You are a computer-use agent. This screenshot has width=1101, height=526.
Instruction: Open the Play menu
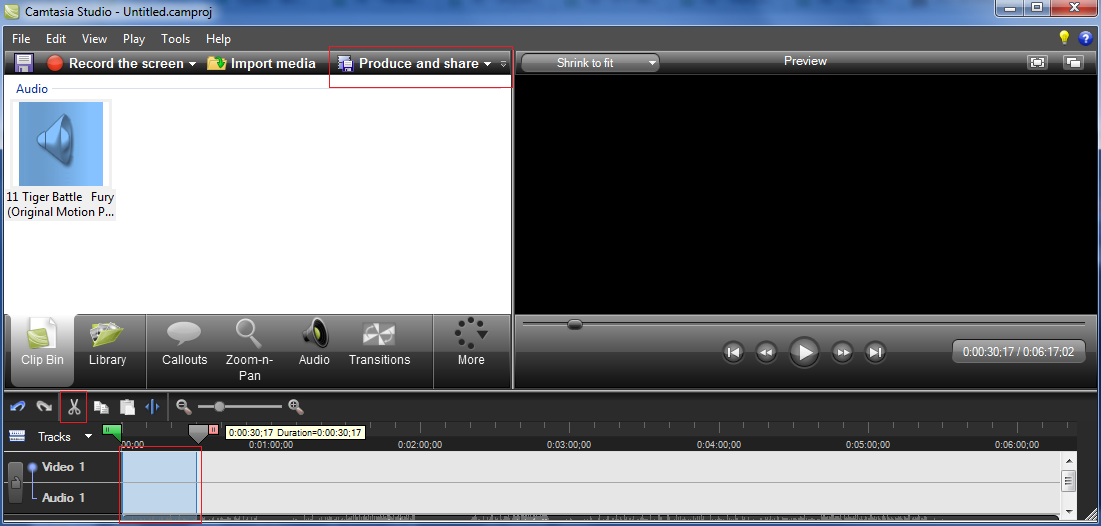tap(133, 39)
